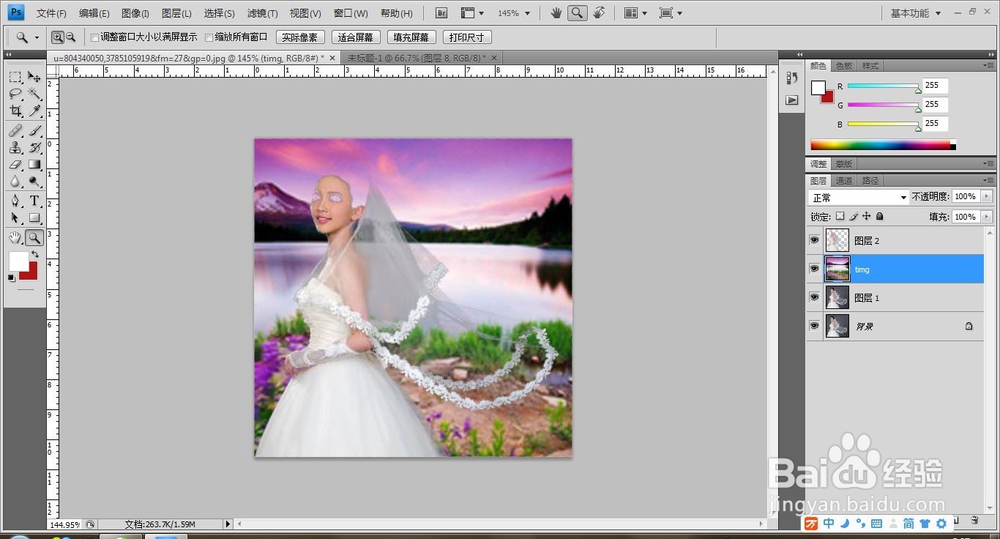Select the Blur tool
Screen dimensions: 1000x539
(x=15, y=182)
